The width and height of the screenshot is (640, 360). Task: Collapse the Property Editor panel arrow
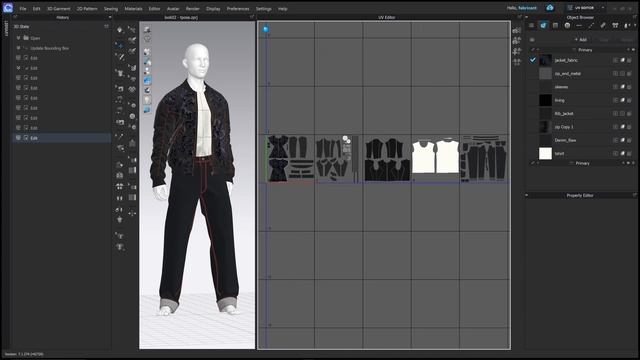coord(527,196)
